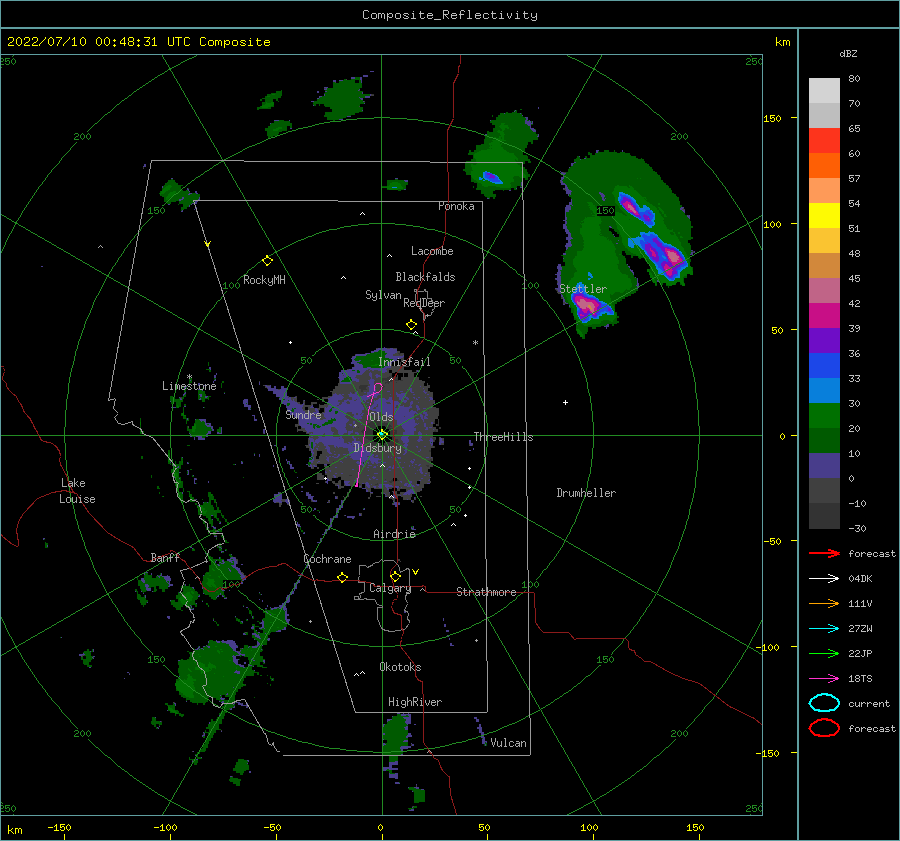
Task: Click the white plus marker east of ThreeHills
Action: point(565,402)
